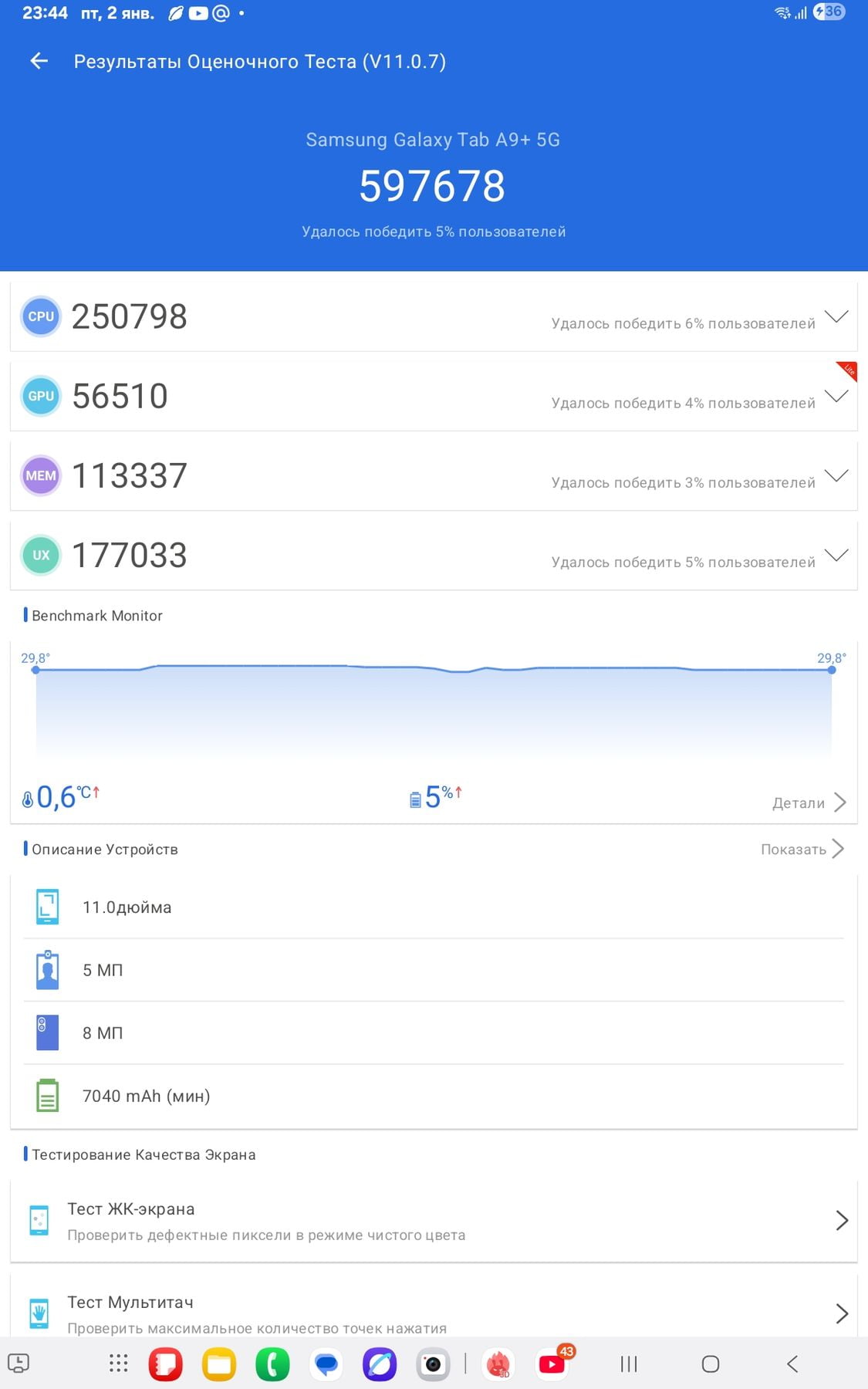Launch the red notes app from taskbar
The image size is (868, 1389).
[165, 1364]
